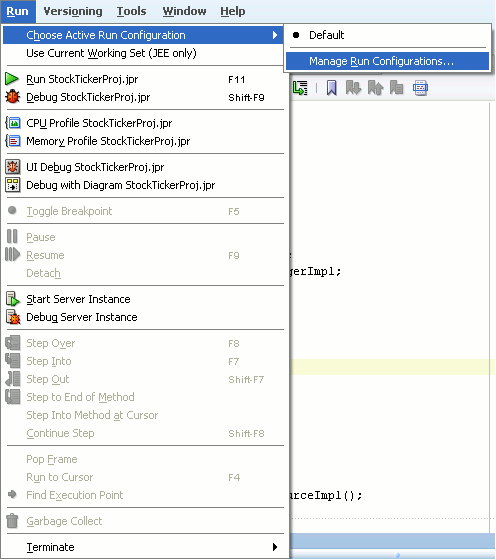Open the Versioning menu
The image size is (496, 560).
73,11
